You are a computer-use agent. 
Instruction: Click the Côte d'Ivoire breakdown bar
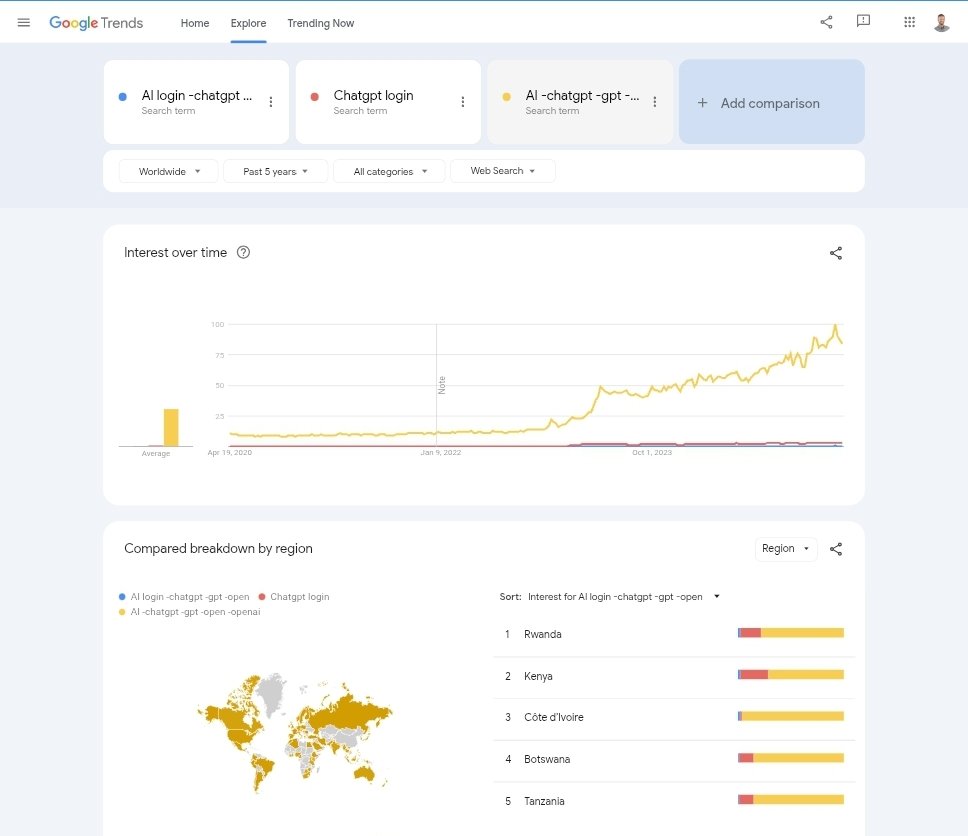click(x=791, y=716)
